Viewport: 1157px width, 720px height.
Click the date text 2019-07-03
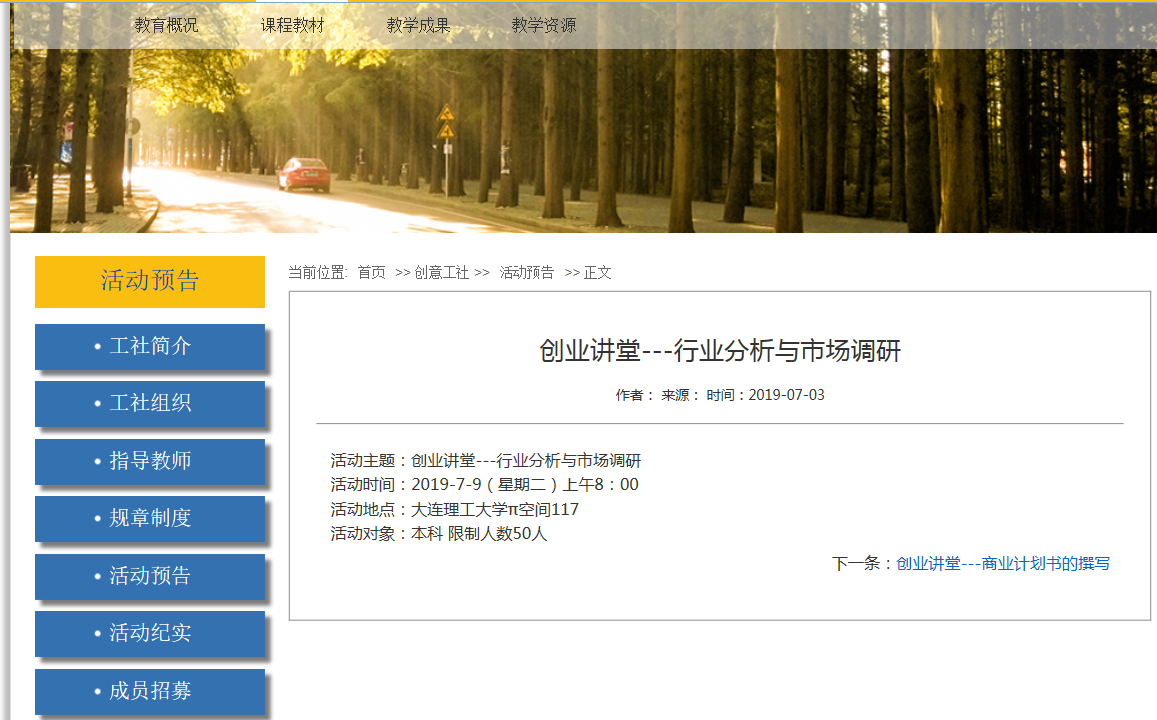tap(787, 395)
